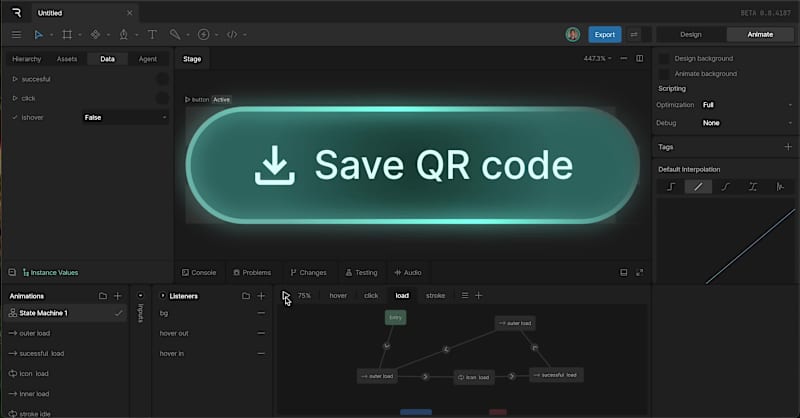
Task: Open the Testing tab
Action: pyautogui.click(x=361, y=273)
